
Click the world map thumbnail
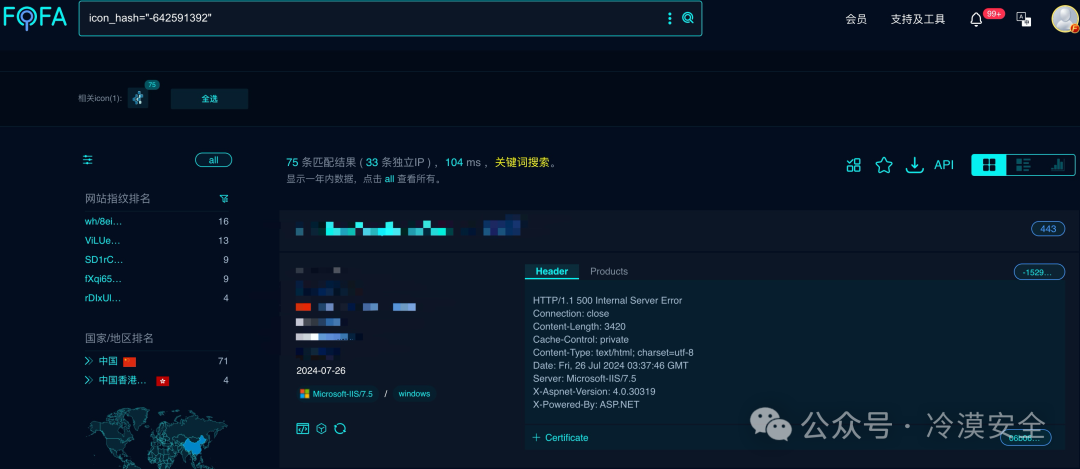coord(158,437)
